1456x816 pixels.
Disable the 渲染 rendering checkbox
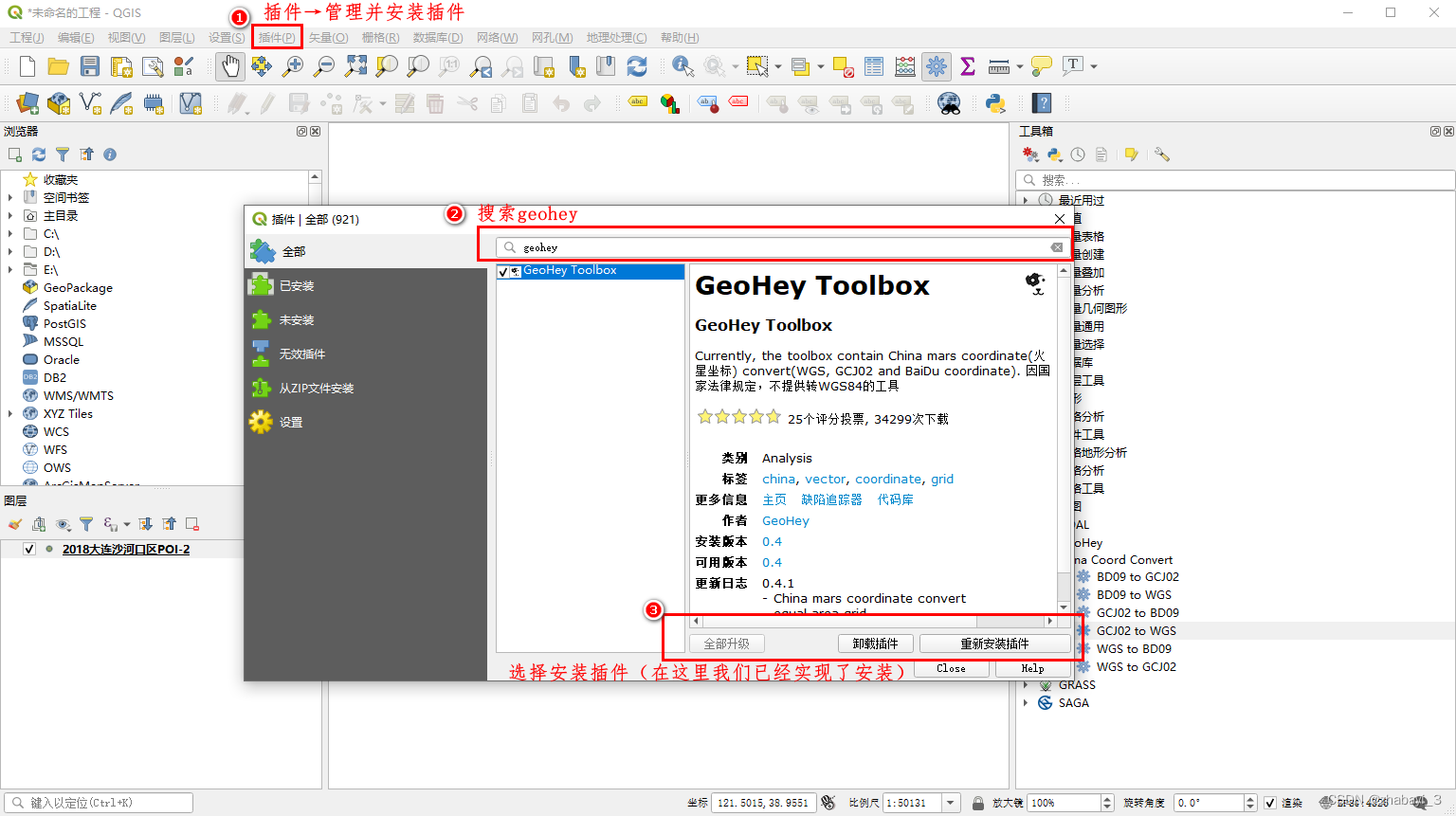coord(1270,802)
